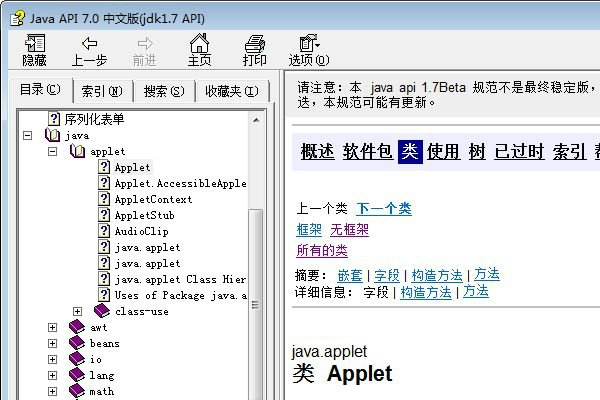Screen dimensions: 600x400
Task: Click the topic icon beside Applet.AccessibleApplet
Action: point(104,183)
